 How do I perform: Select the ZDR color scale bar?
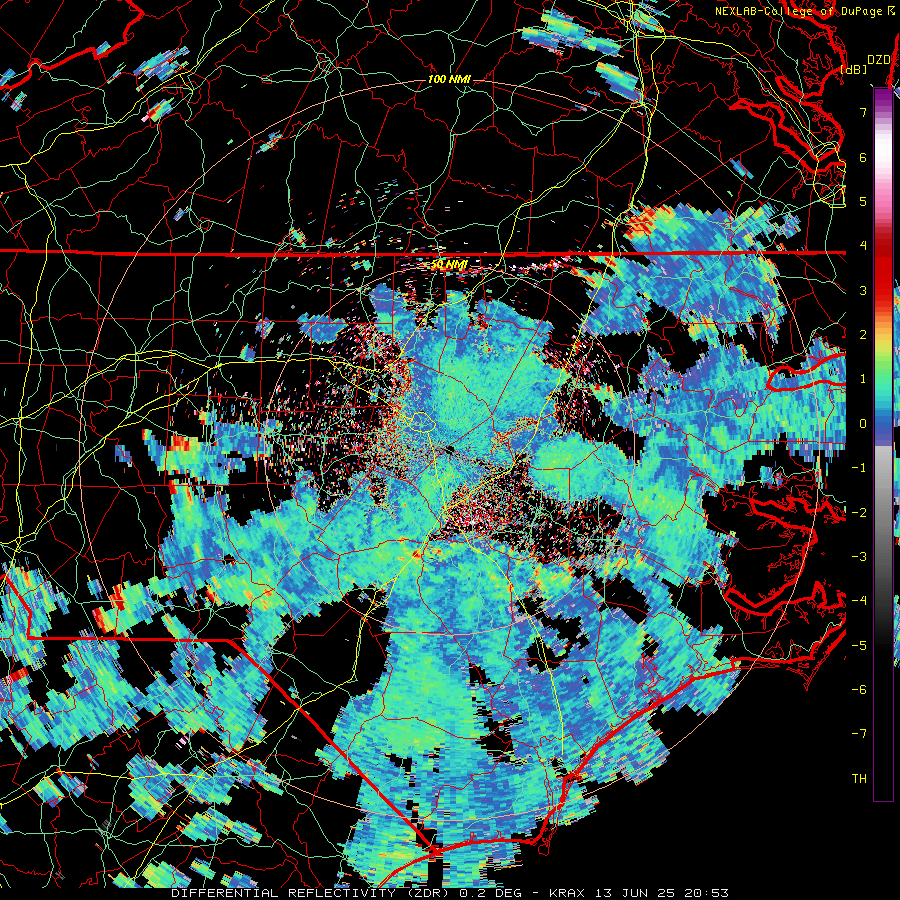pos(883,444)
